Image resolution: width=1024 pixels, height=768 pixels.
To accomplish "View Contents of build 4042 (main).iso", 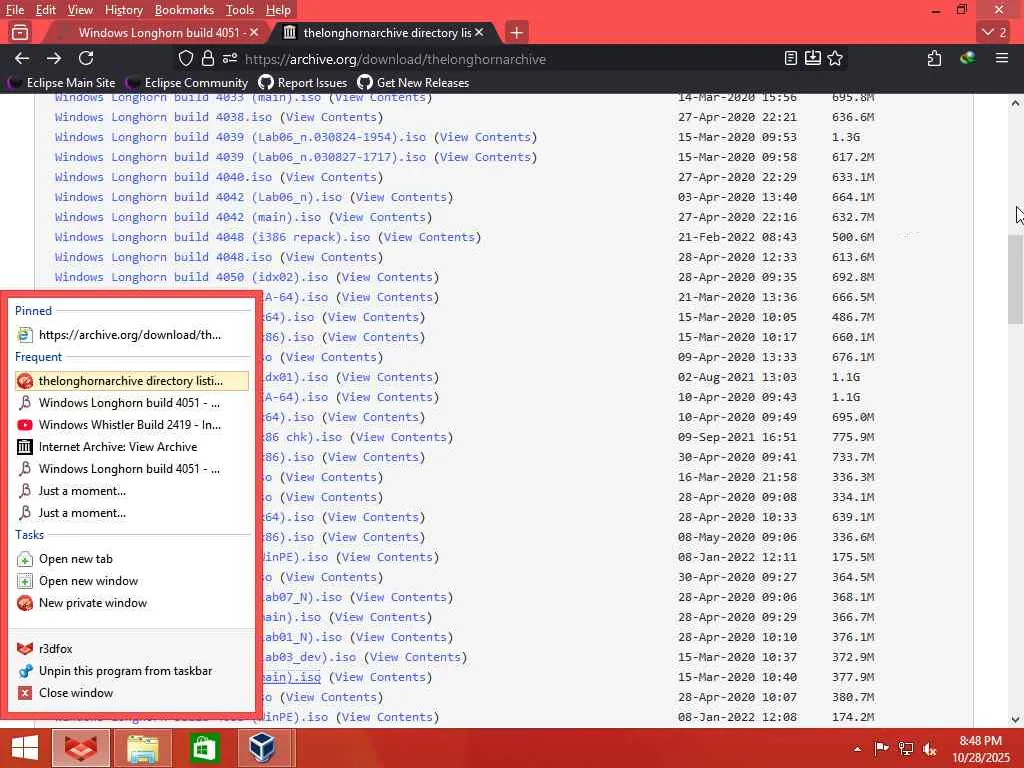I will (381, 217).
